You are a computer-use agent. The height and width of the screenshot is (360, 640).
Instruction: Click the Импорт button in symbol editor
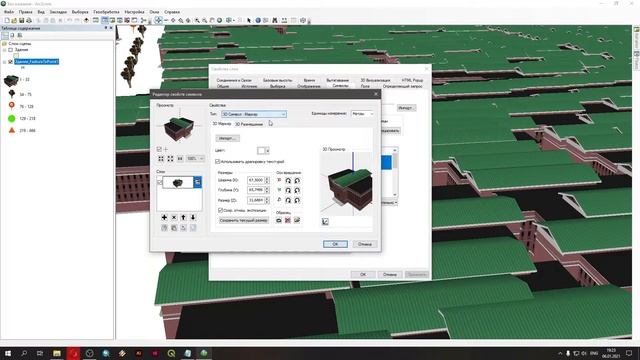(x=228, y=138)
